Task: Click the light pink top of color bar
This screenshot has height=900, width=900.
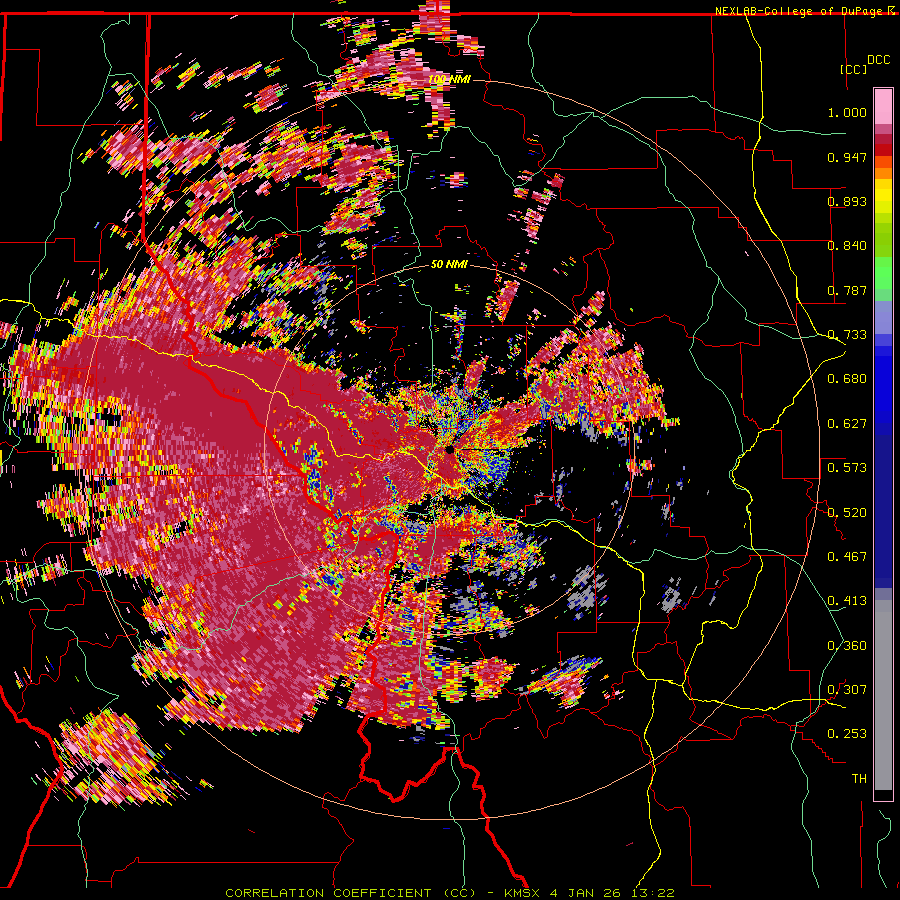Action: pyautogui.click(x=883, y=106)
